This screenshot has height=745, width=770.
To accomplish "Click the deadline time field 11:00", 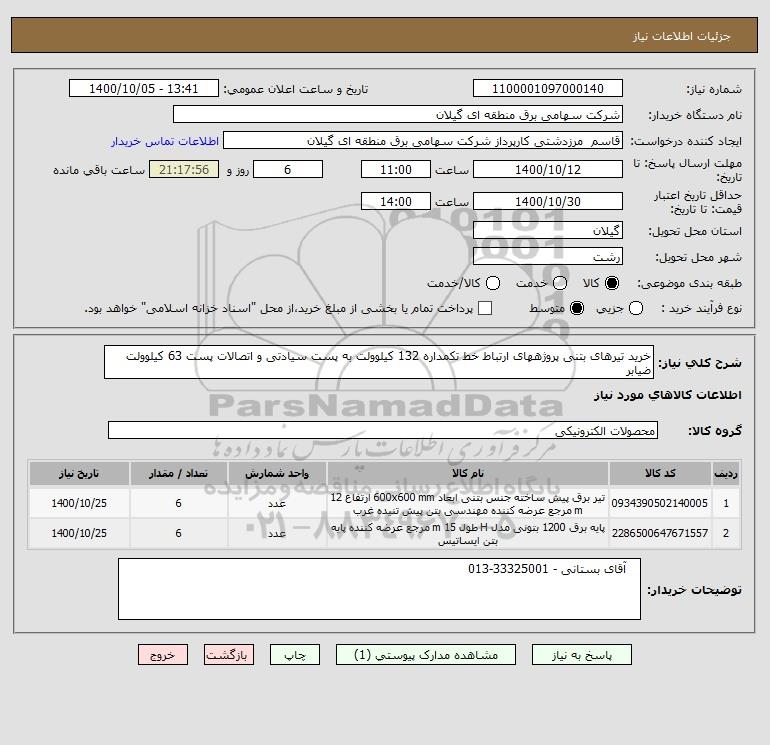I will pyautogui.click(x=396, y=169).
